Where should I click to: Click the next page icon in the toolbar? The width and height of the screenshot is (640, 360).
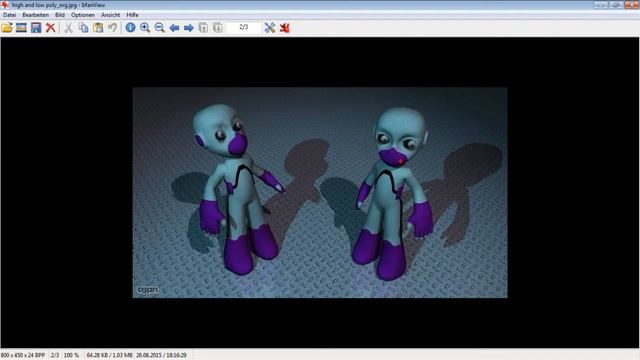[218, 28]
